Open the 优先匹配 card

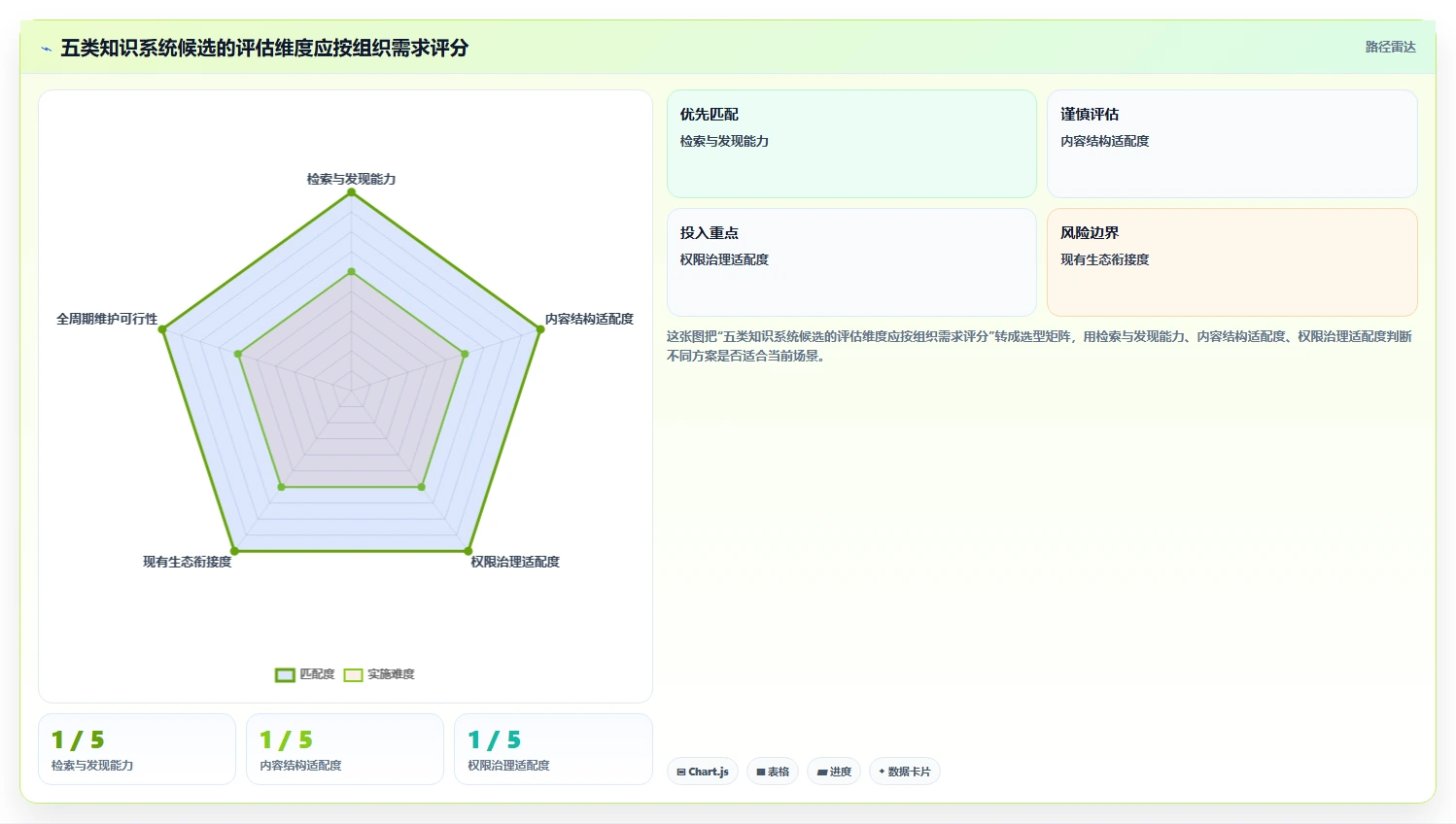click(x=851, y=144)
